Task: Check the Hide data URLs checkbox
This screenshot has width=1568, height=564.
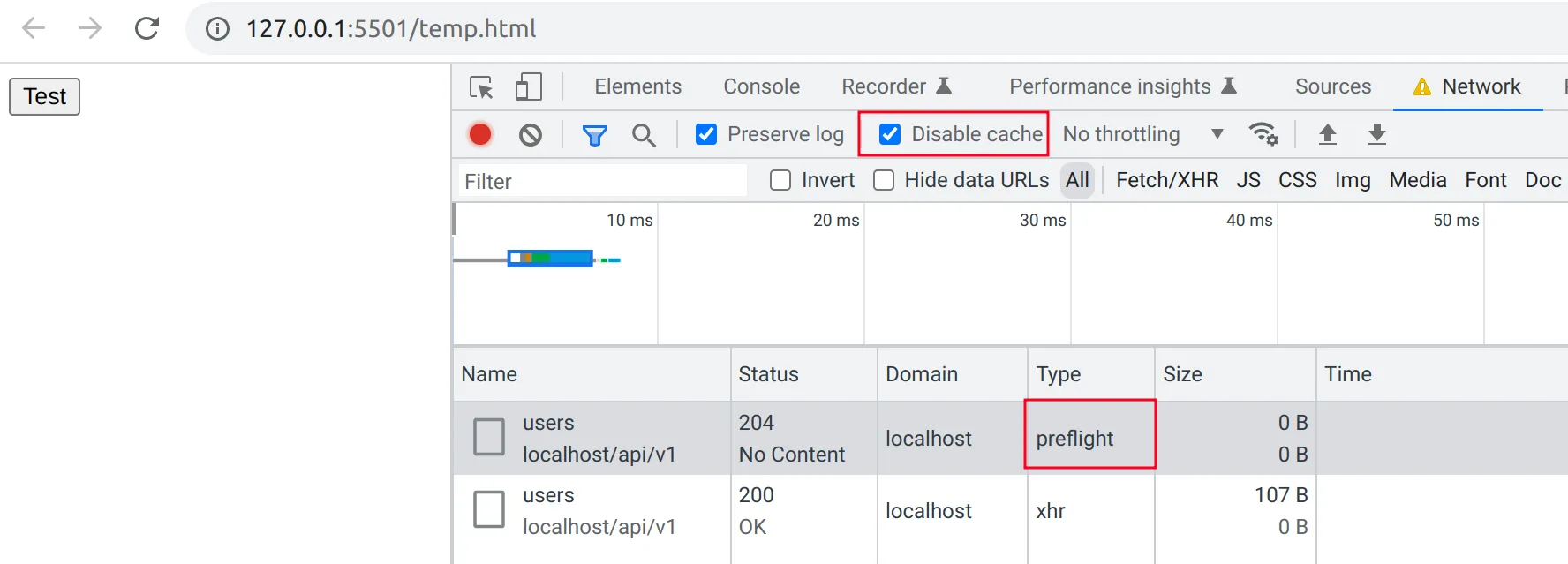Action: [x=884, y=181]
